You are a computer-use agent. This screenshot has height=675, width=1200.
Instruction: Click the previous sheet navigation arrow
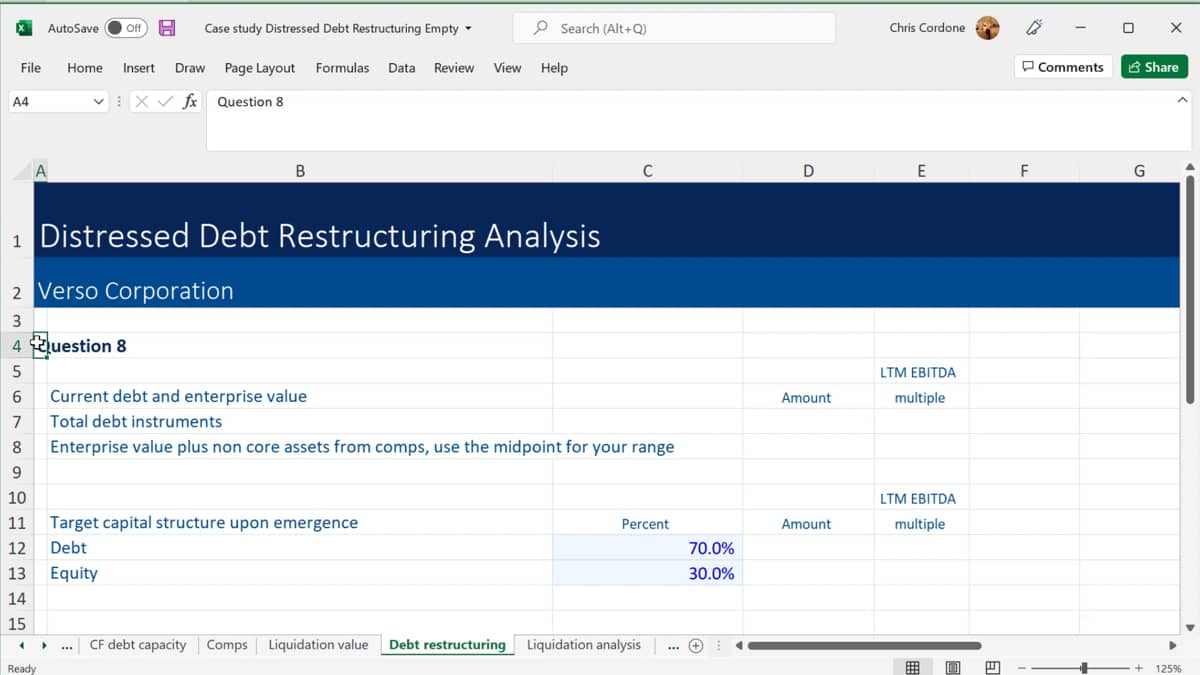pos(22,645)
